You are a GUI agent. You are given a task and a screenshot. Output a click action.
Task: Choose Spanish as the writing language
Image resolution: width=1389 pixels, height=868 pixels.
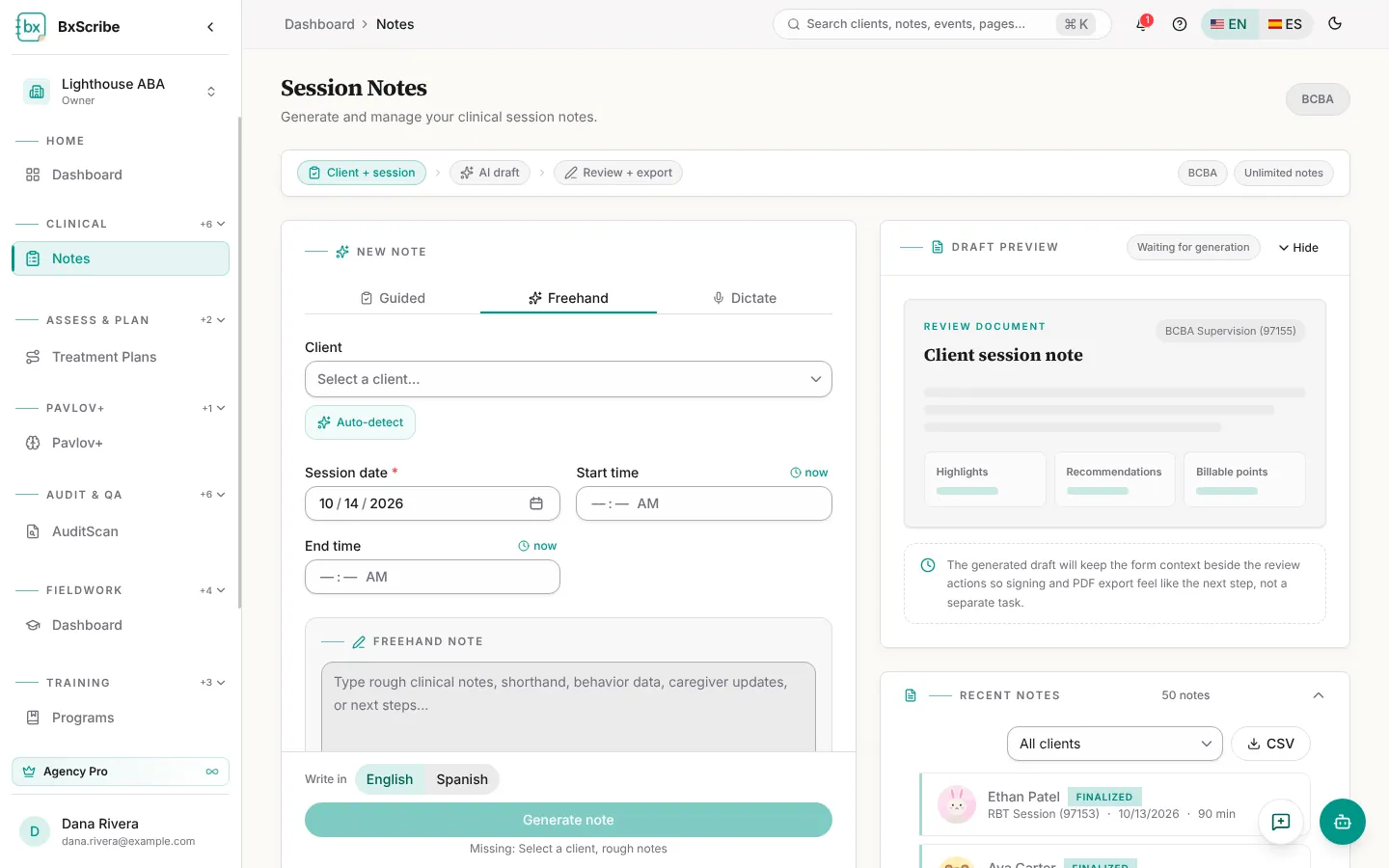(x=462, y=779)
